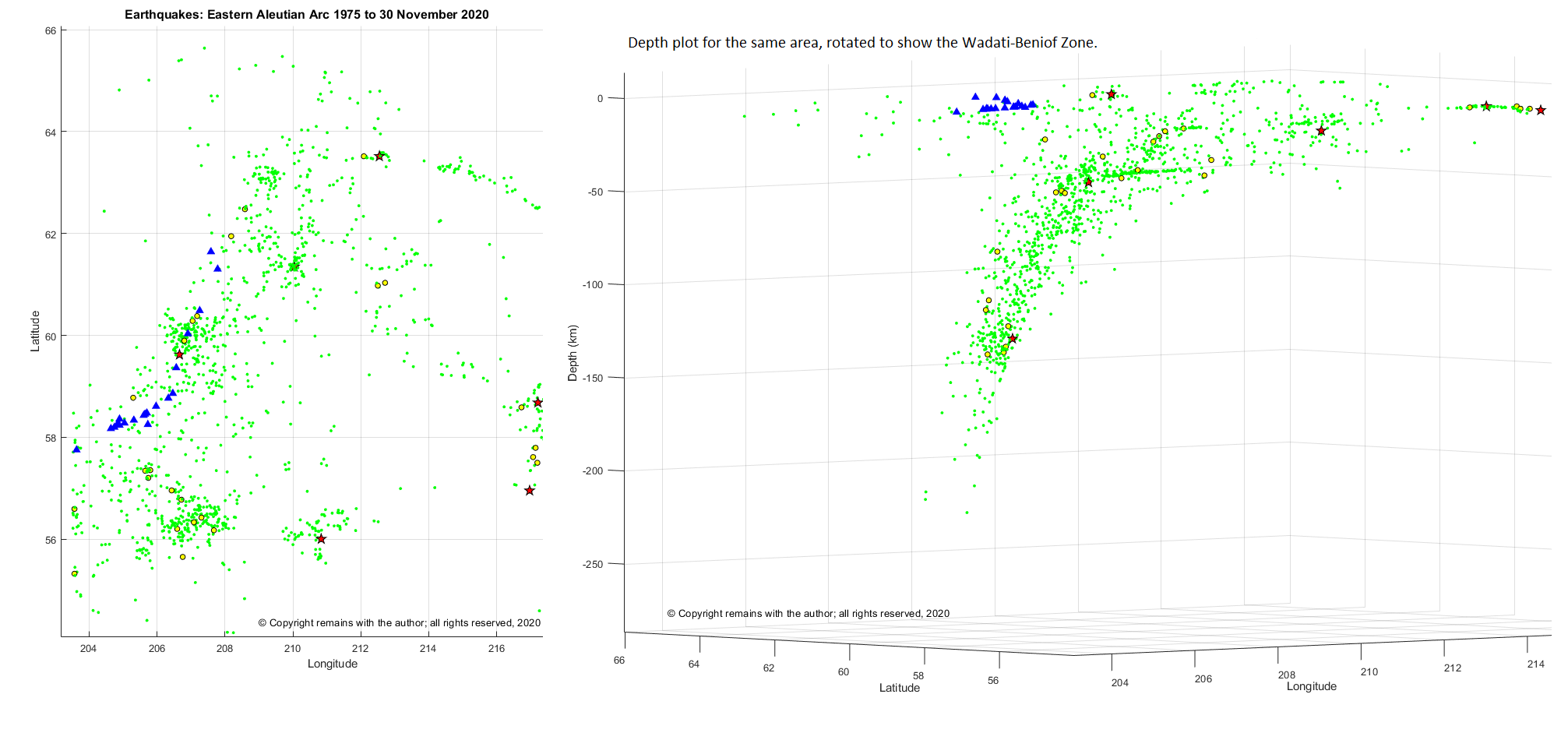Screen dimensions: 1568x747
Task: Click the red star near latitude 57, longitude 217 on the left map
Action: pyautogui.click(x=530, y=491)
